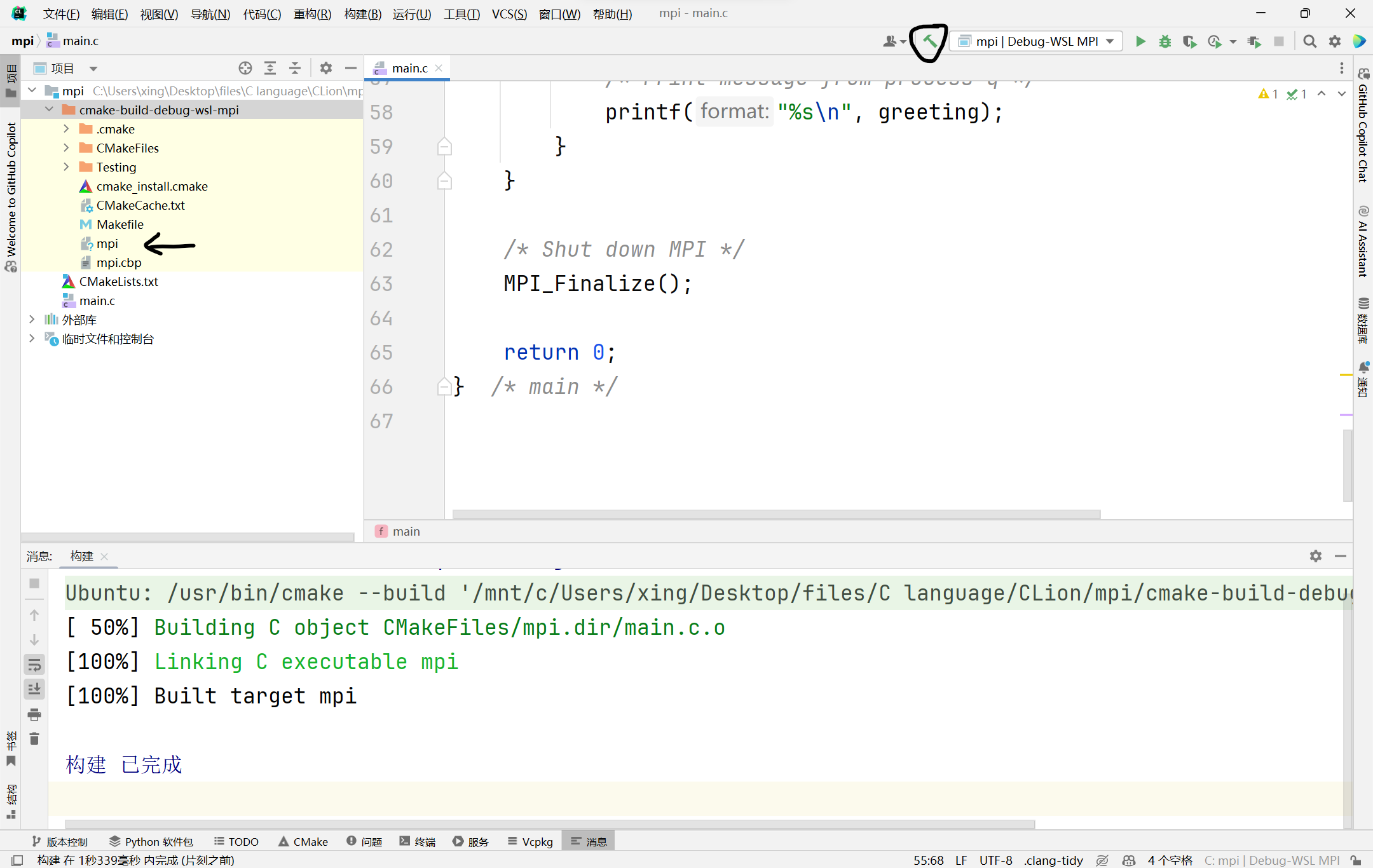Collapse all in Project panel

point(295,68)
